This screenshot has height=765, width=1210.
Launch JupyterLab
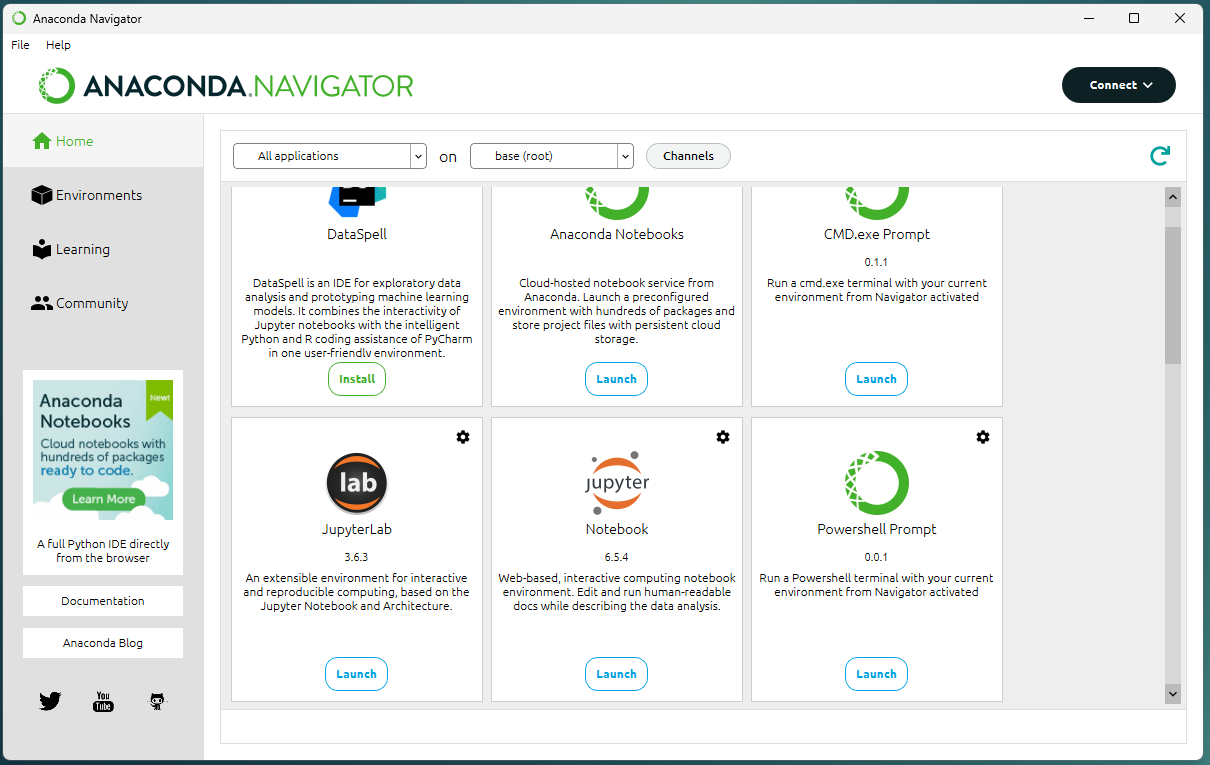[x=356, y=674]
